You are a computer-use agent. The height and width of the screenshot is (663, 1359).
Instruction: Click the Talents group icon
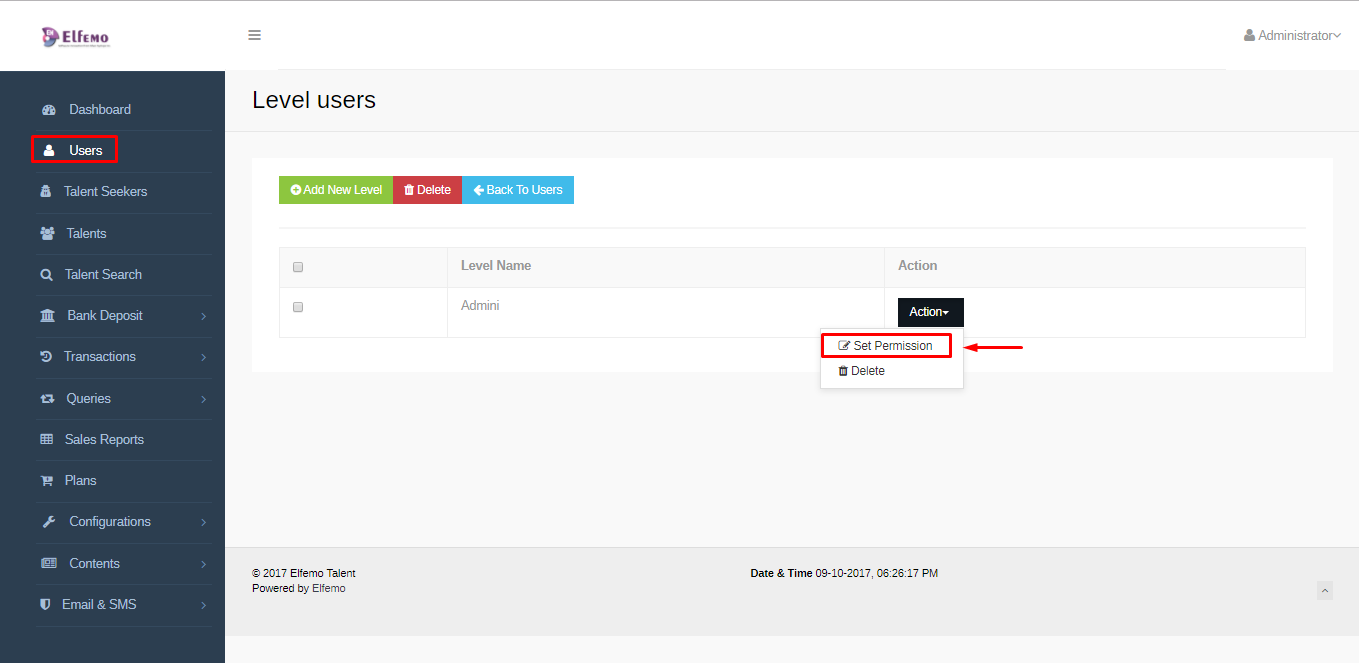(x=47, y=233)
